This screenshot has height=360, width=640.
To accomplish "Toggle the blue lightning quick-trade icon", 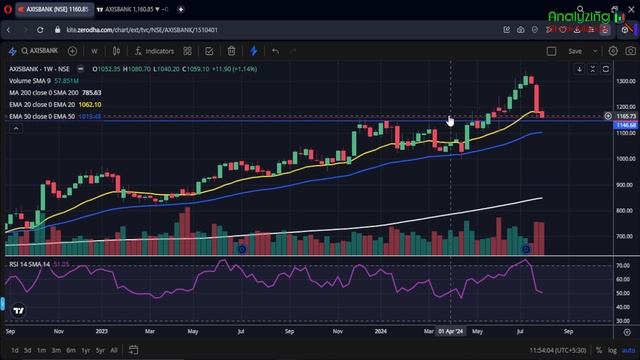I will click(x=253, y=51).
